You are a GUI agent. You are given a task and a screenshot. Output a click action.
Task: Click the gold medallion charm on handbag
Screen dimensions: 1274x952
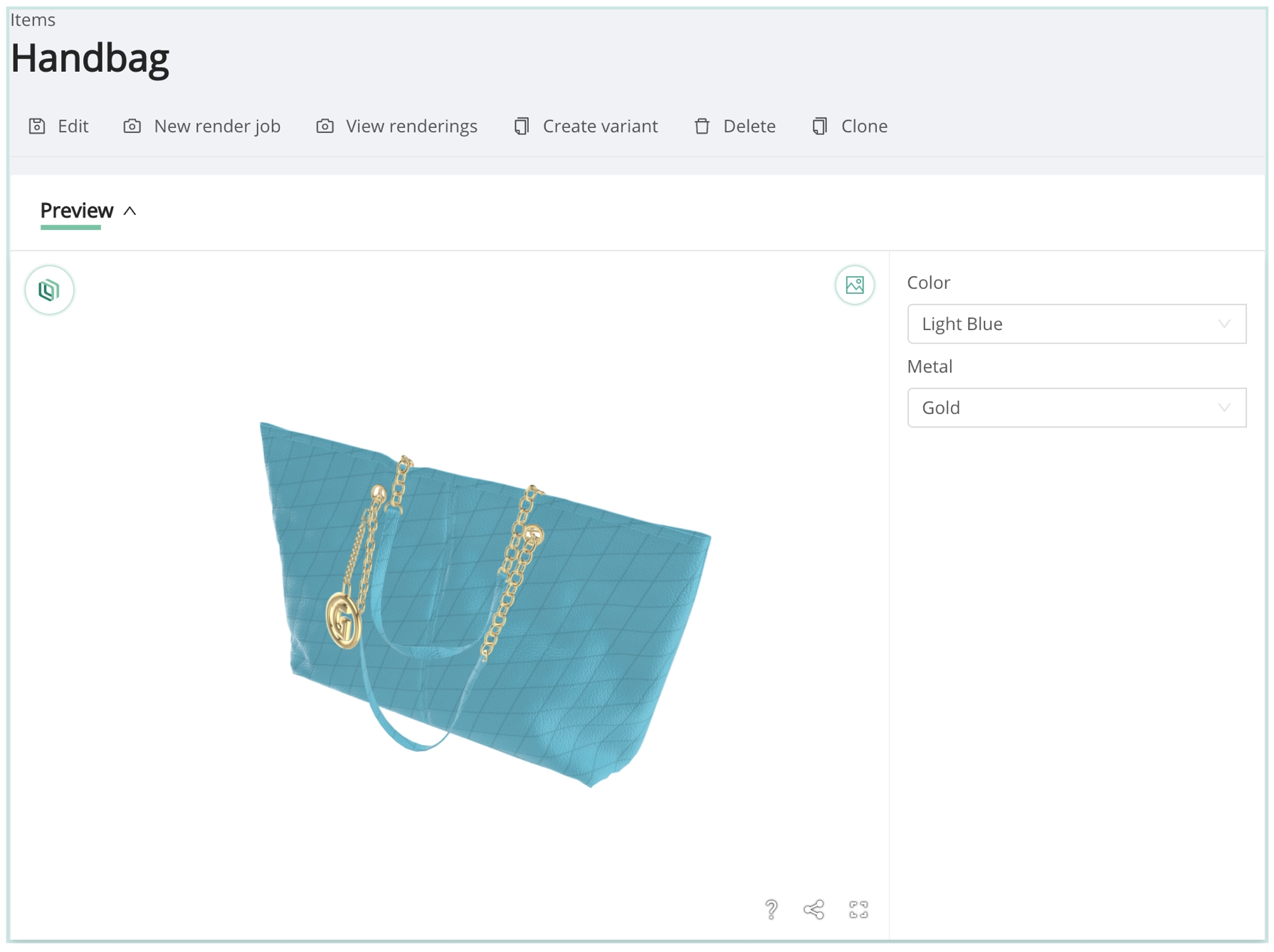click(x=344, y=621)
